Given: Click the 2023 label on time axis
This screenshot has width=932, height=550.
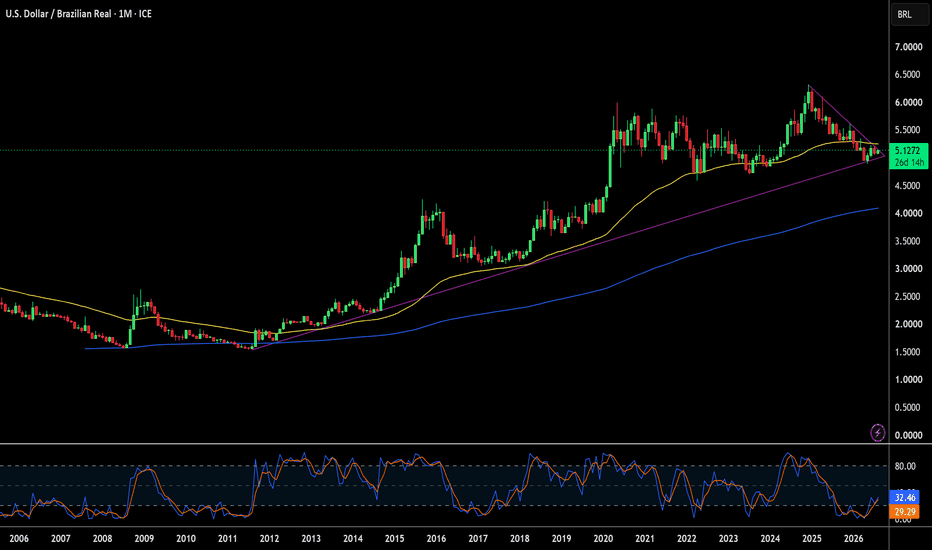Looking at the screenshot, I should 728,539.
